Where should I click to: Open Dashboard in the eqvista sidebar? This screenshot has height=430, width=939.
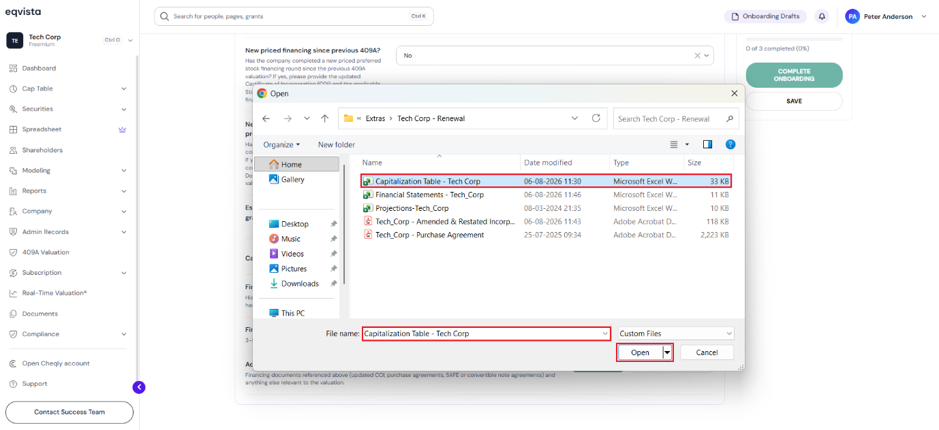point(39,68)
